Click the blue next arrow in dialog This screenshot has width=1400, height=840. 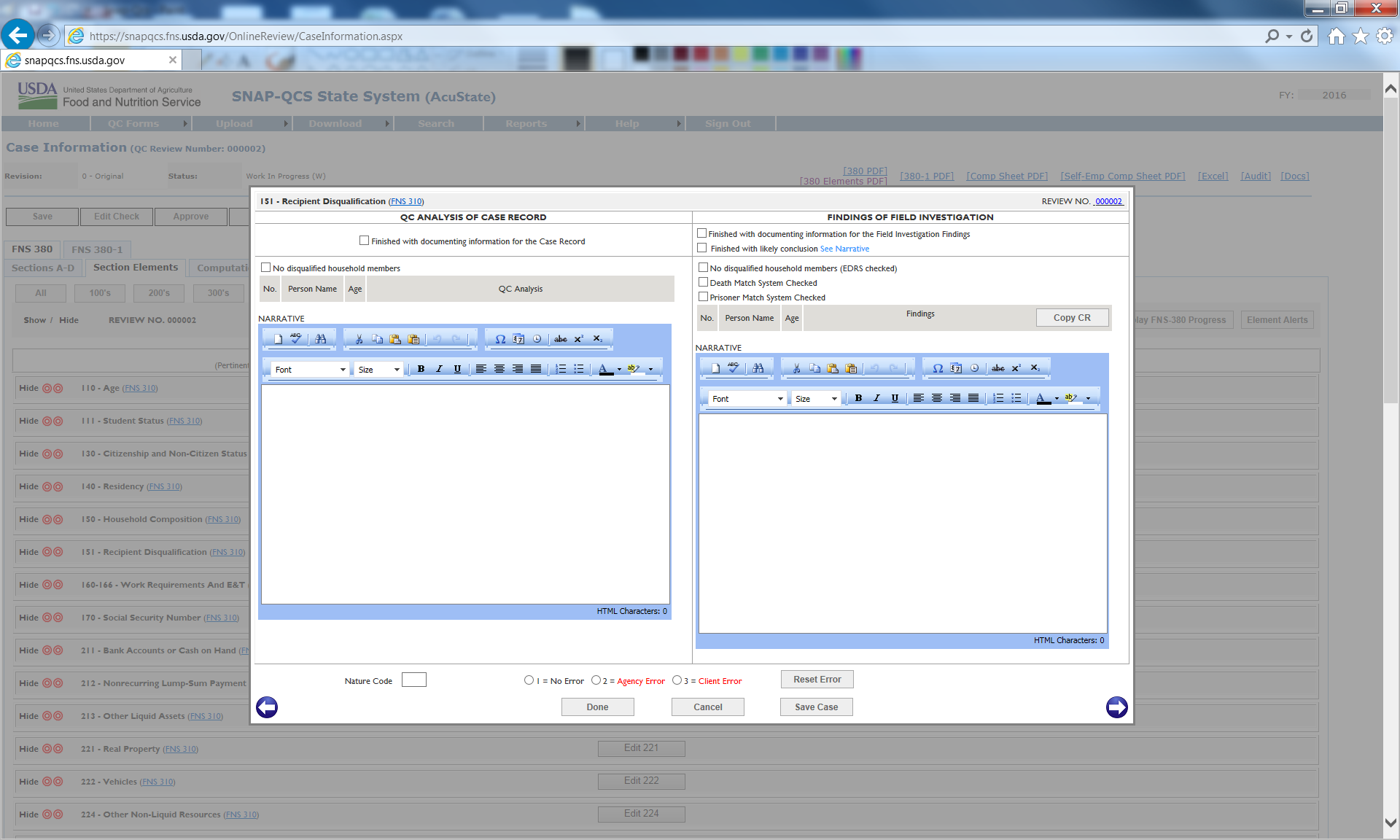point(1116,707)
